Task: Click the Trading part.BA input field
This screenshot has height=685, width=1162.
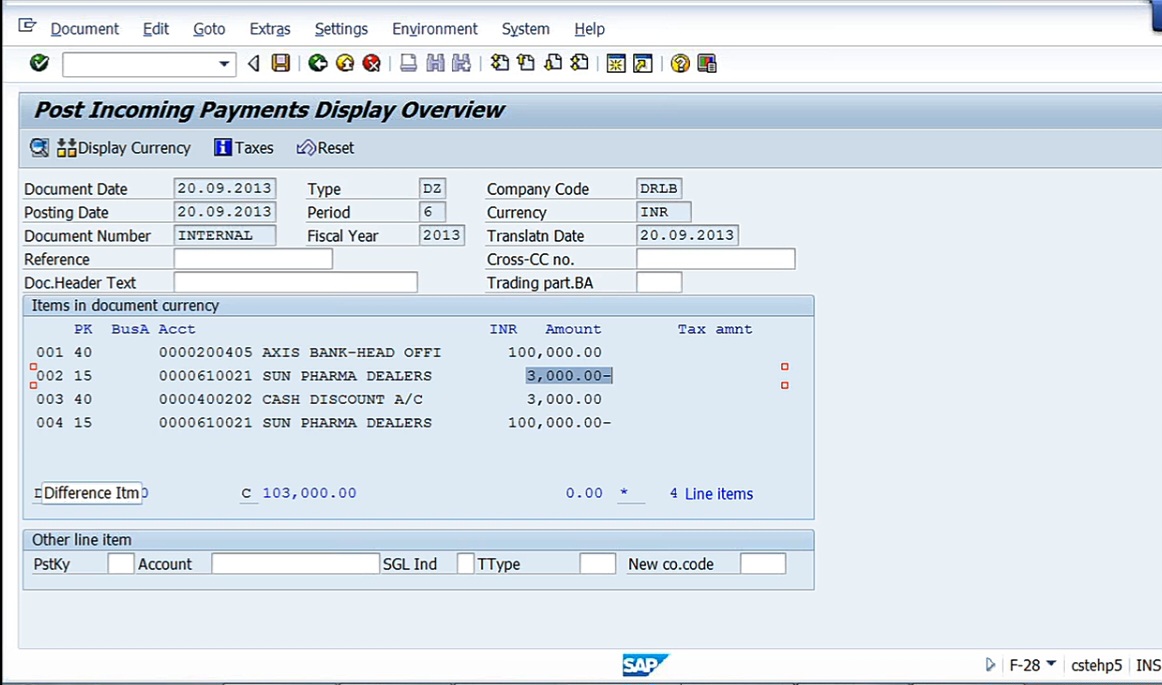Action: [659, 282]
